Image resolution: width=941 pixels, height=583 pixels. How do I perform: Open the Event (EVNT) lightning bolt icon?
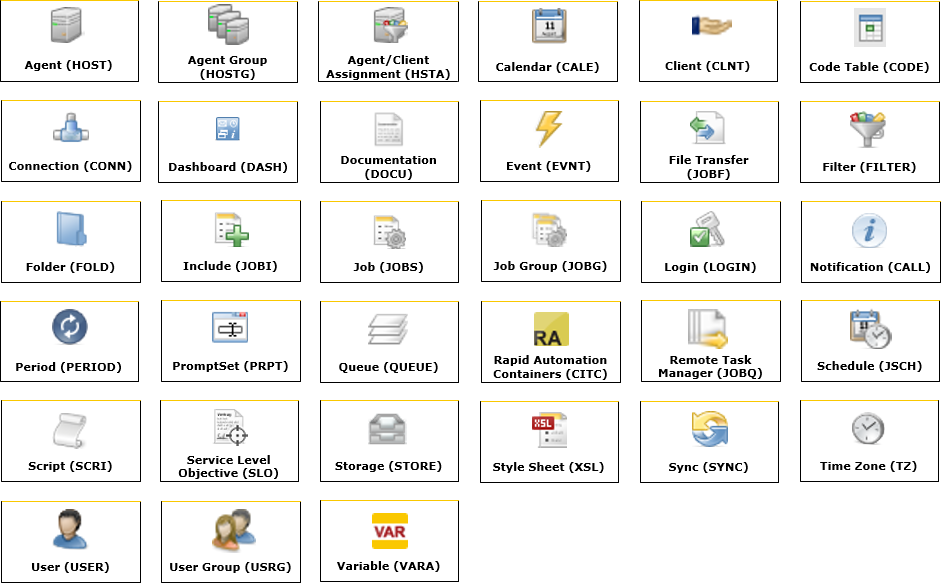549,128
